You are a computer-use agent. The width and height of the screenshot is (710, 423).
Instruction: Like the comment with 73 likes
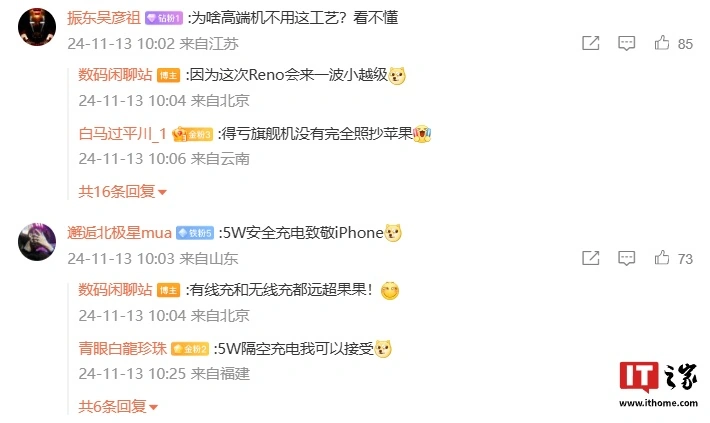pyautogui.click(x=662, y=258)
